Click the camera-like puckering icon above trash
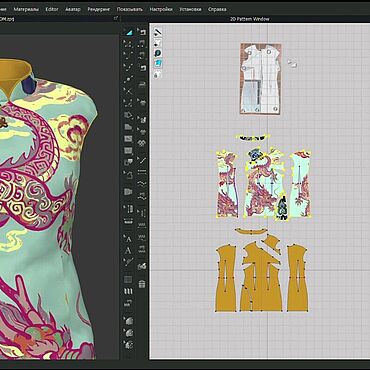 tap(142, 266)
